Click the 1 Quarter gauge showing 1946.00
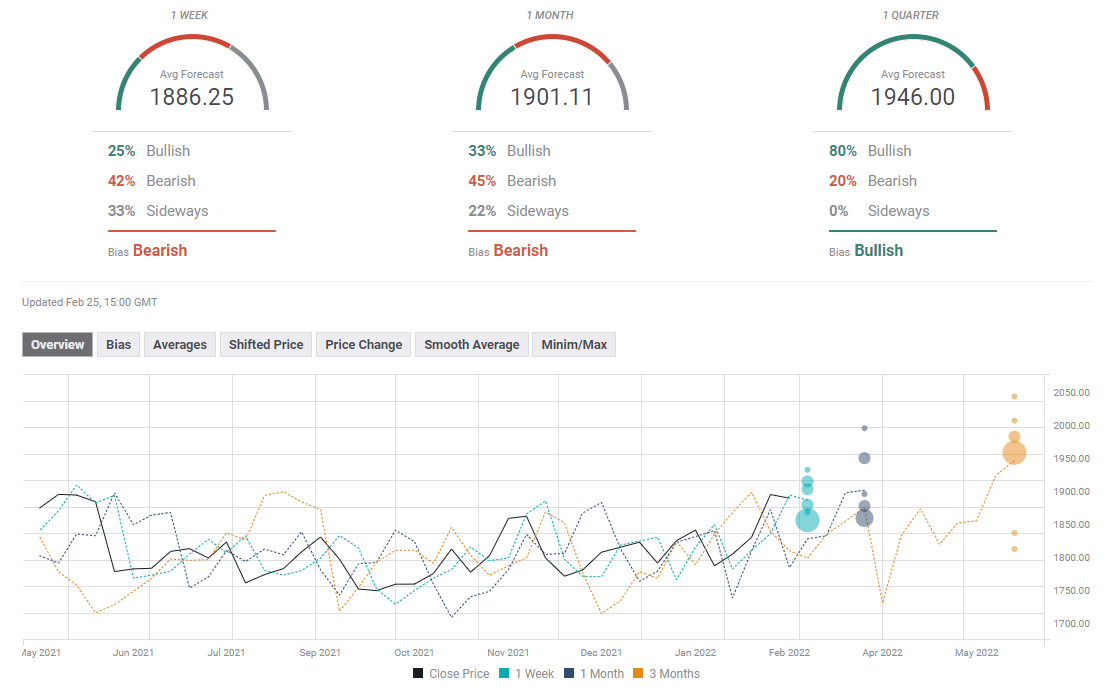 pos(912,80)
